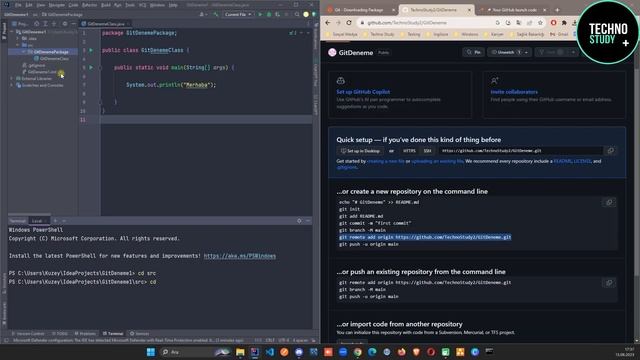Click the gutter run arrow beside main method
The width and height of the screenshot is (640, 360).
coord(91,67)
